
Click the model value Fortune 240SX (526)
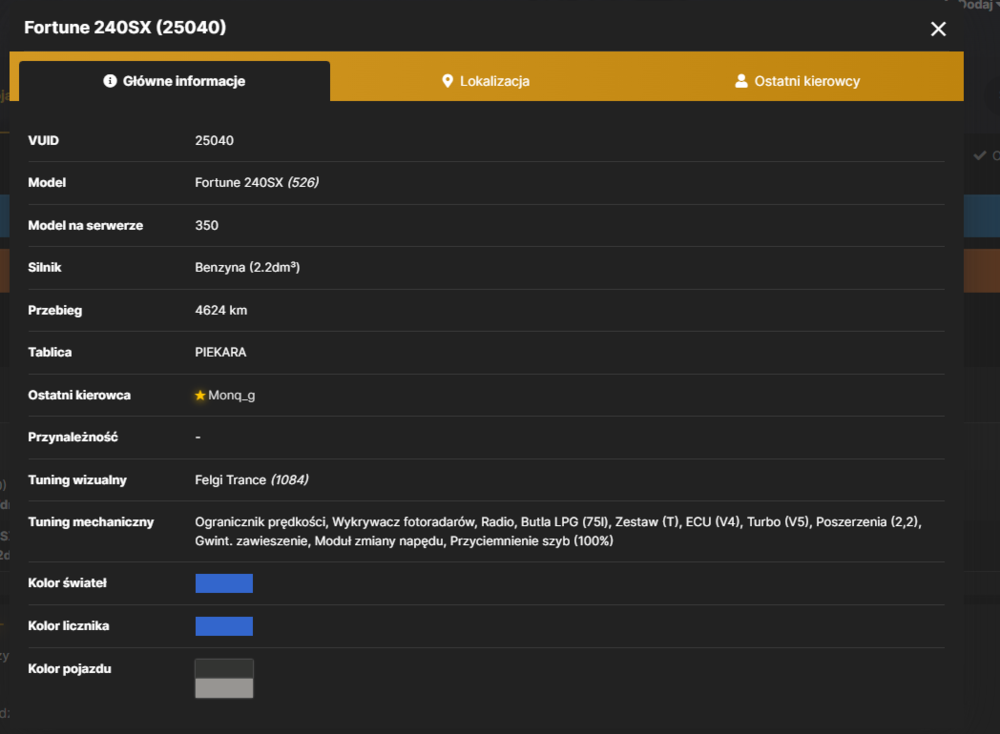pyautogui.click(x=256, y=182)
